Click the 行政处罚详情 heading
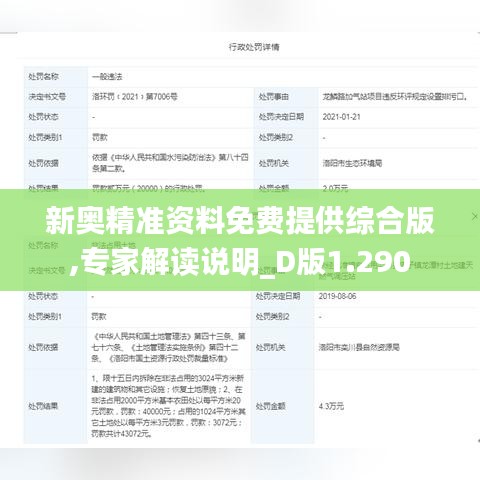 click(x=254, y=47)
